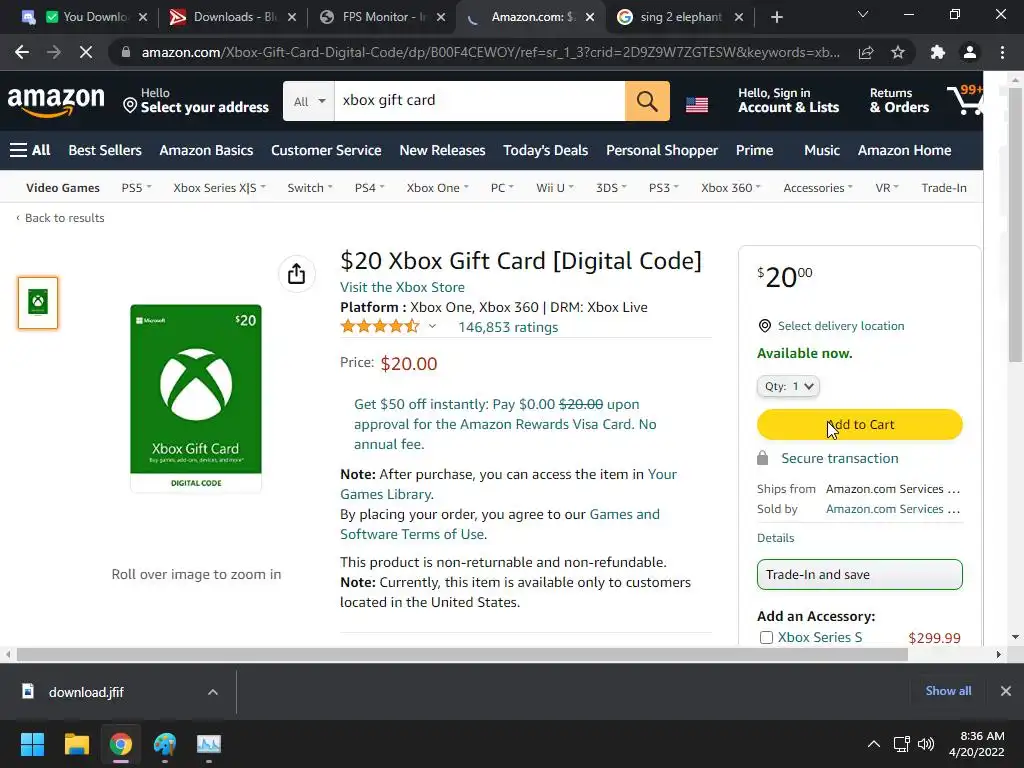Open Paint app in taskbar
1024x768 pixels.
click(165, 744)
